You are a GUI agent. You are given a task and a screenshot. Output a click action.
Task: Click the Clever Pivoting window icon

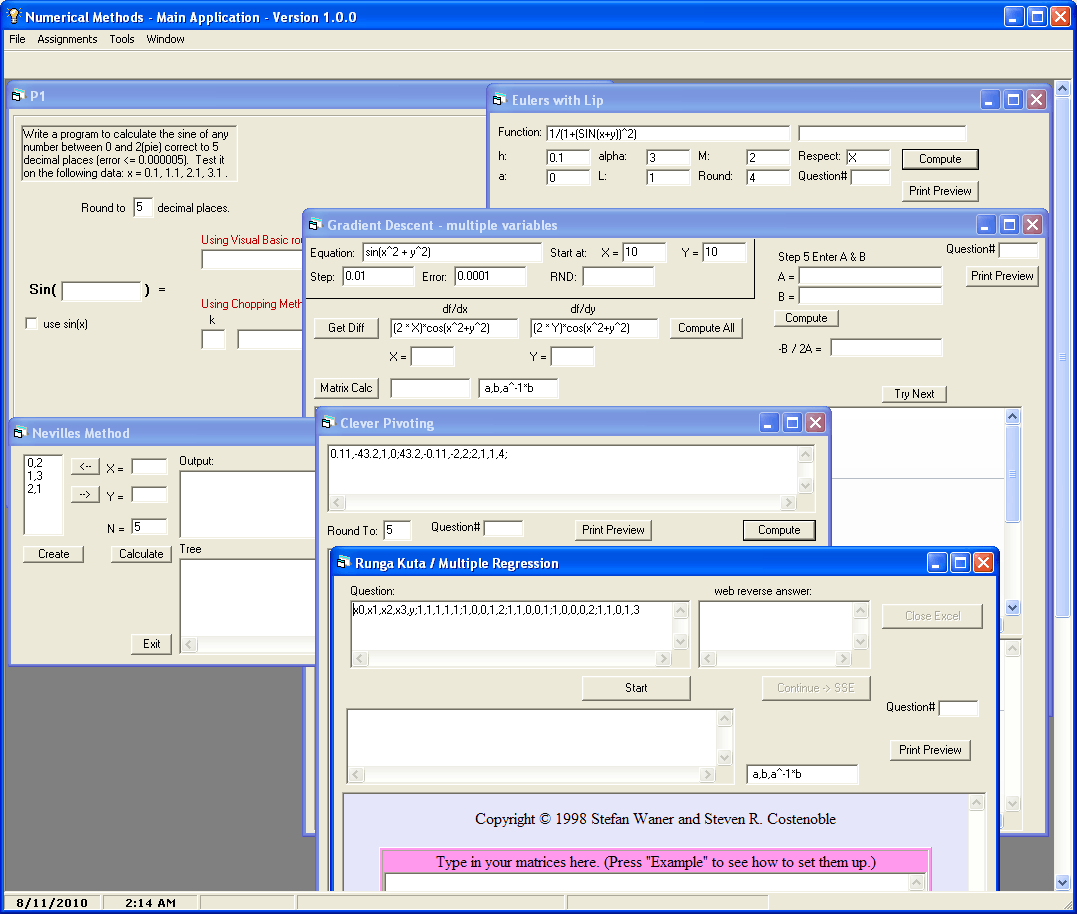coord(327,423)
